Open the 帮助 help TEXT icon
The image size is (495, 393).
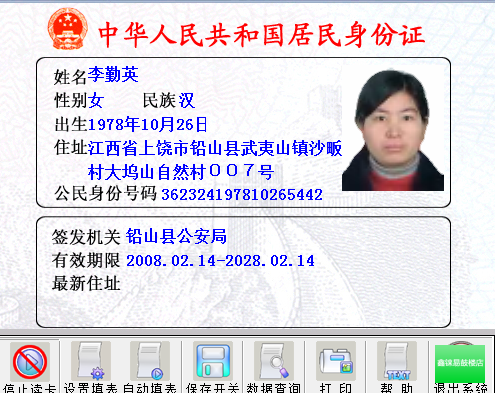[x=397, y=361]
